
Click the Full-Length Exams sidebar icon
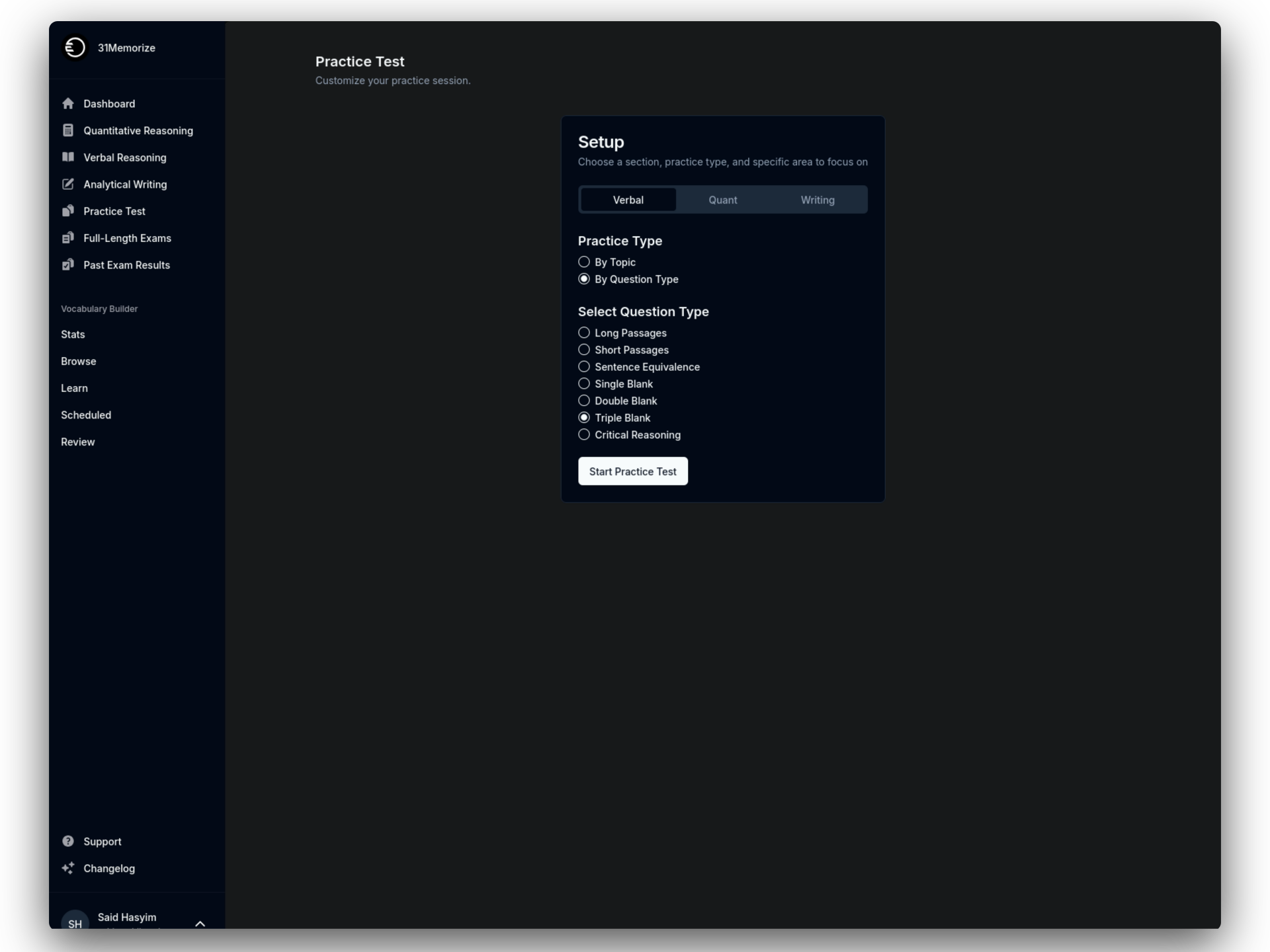68,238
